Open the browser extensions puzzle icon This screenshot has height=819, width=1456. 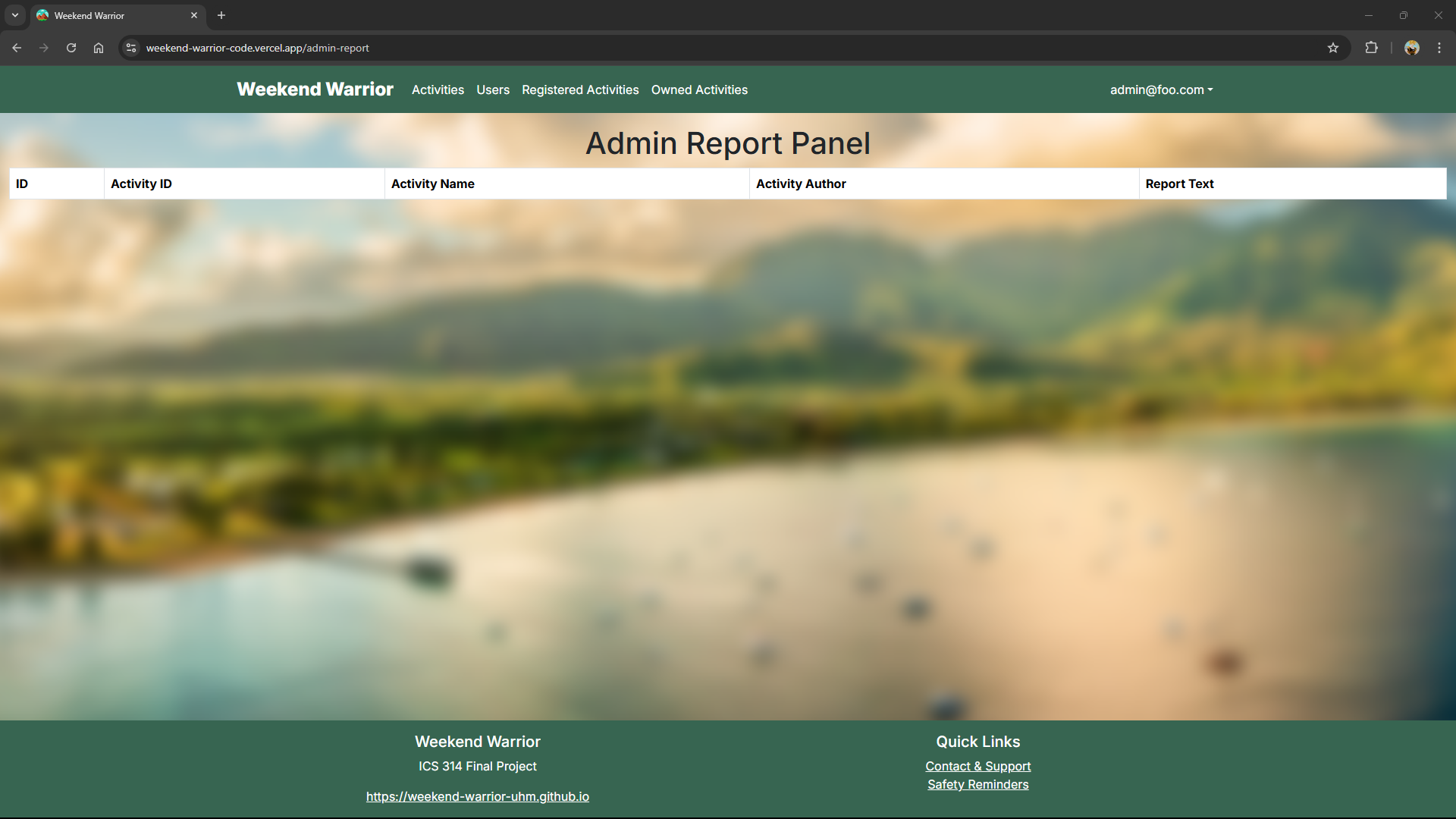[x=1372, y=47]
